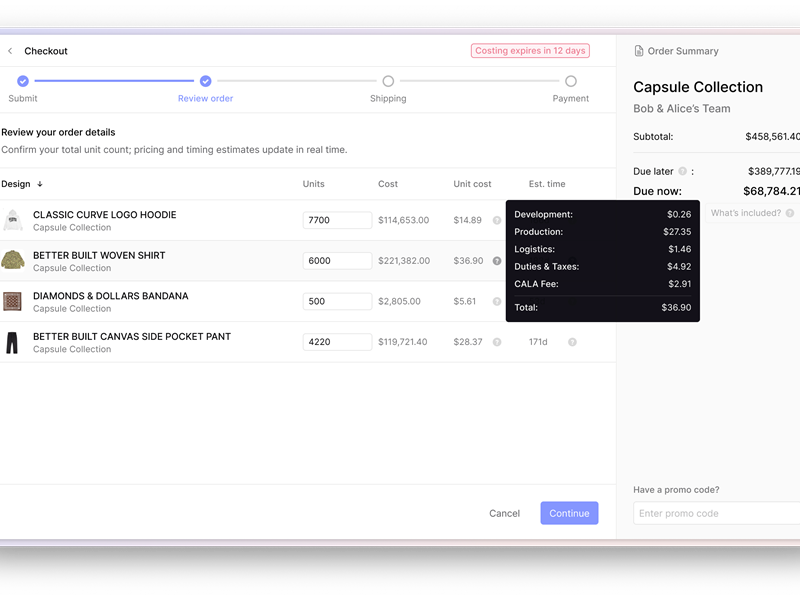The height and width of the screenshot is (600, 800).
Task: Click the BETTER BUILT WOVEN SHIRT design name
Action: pyautogui.click(x=99, y=256)
